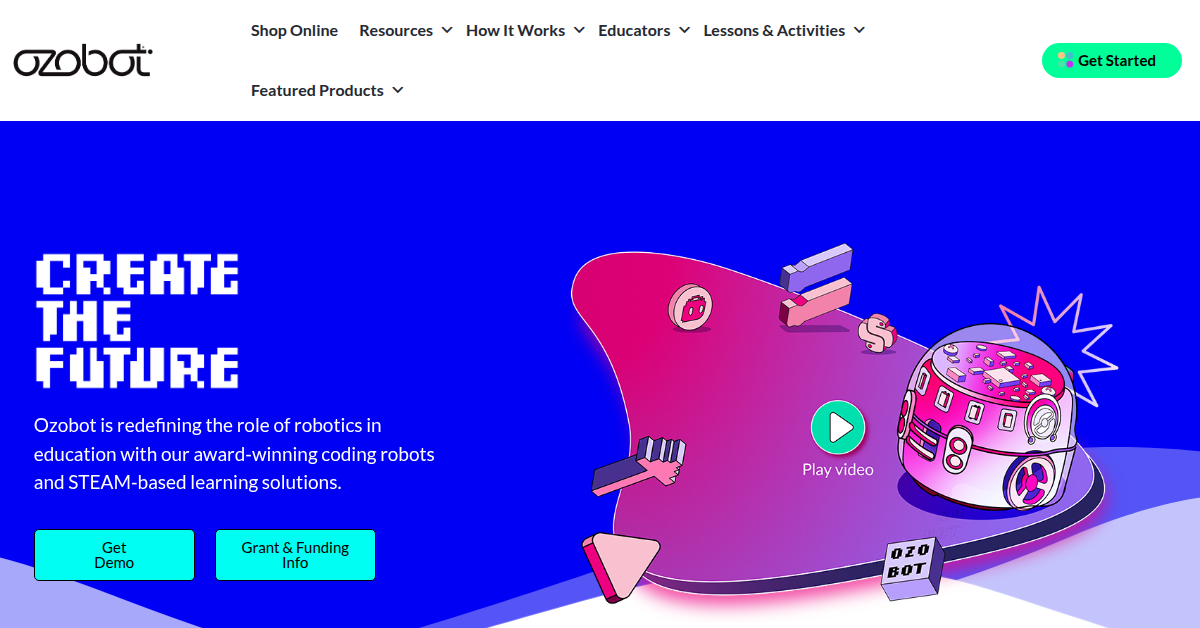Click the Get Started button
The image size is (1200, 628).
click(x=1111, y=60)
